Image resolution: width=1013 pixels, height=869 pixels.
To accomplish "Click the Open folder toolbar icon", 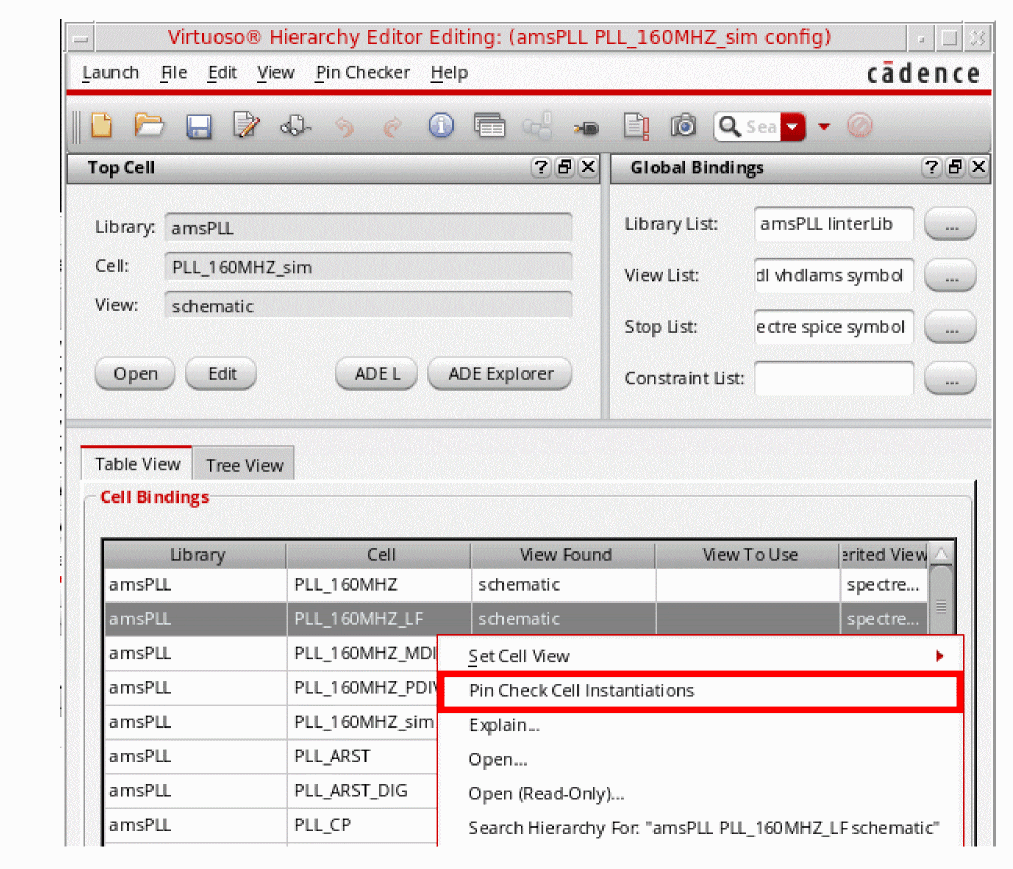I will pos(149,126).
